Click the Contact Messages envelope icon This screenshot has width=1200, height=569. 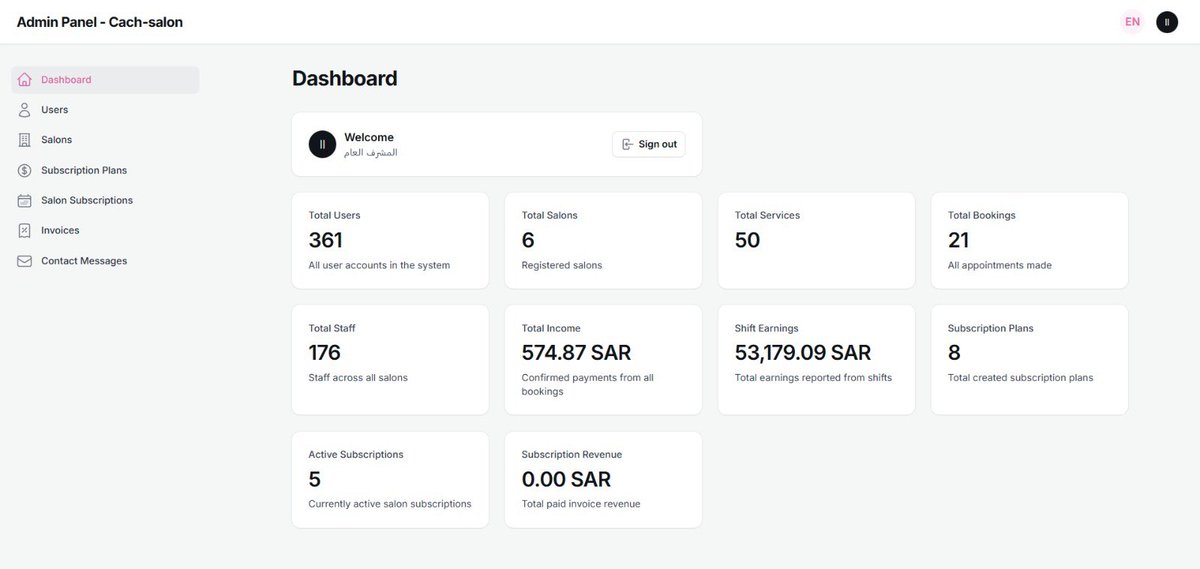pyautogui.click(x=25, y=261)
